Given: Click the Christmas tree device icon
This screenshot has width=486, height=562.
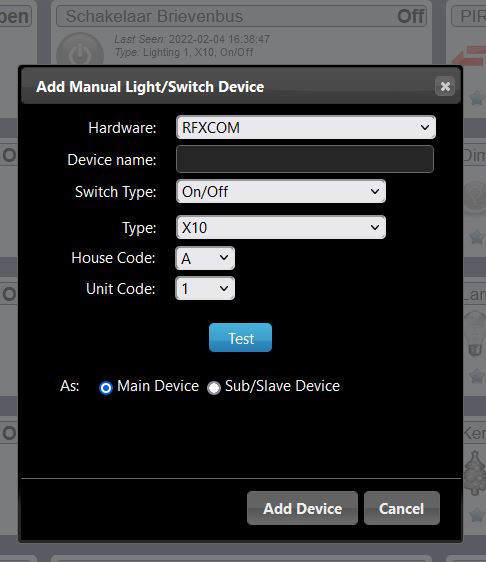Looking at the screenshot, I should [475, 472].
